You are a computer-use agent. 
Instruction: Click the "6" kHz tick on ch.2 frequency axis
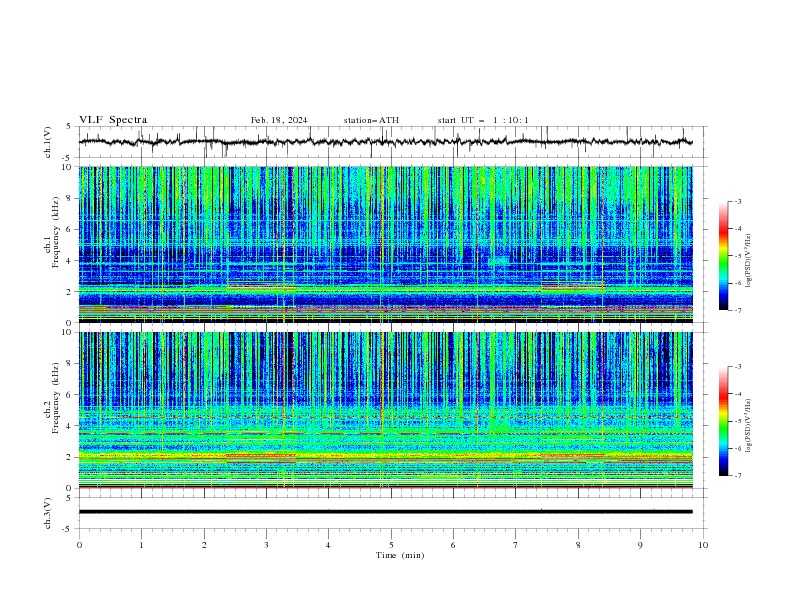tap(71, 395)
